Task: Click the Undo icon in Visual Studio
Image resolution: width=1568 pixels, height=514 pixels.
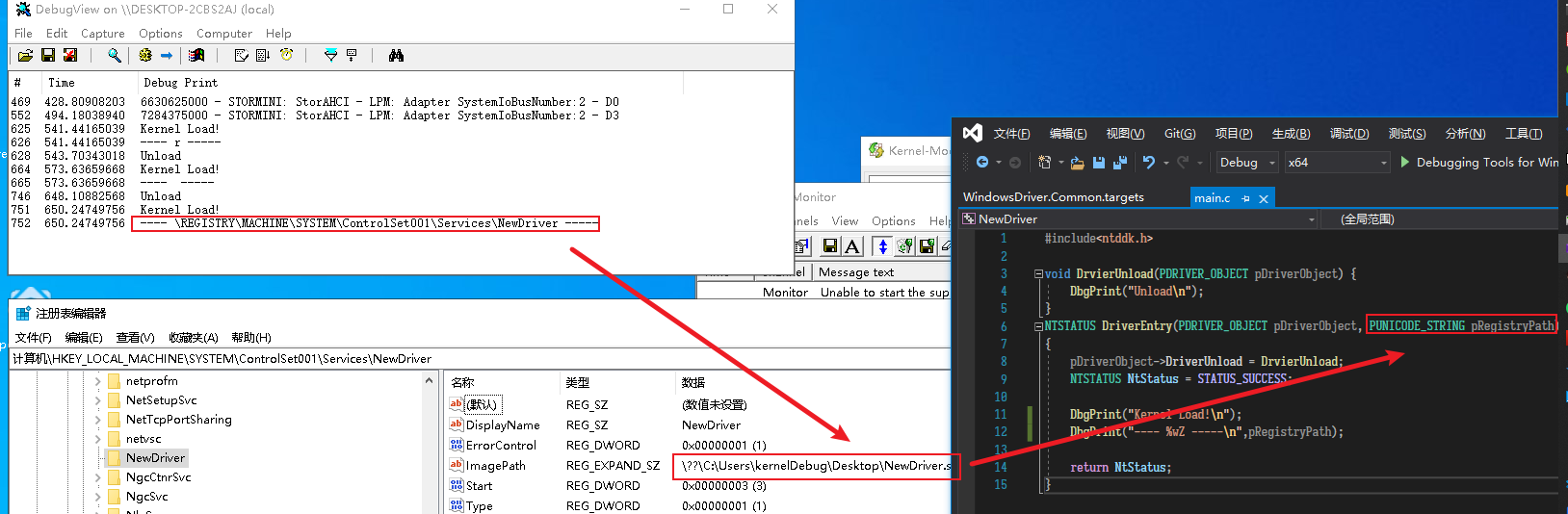Action: (1148, 162)
